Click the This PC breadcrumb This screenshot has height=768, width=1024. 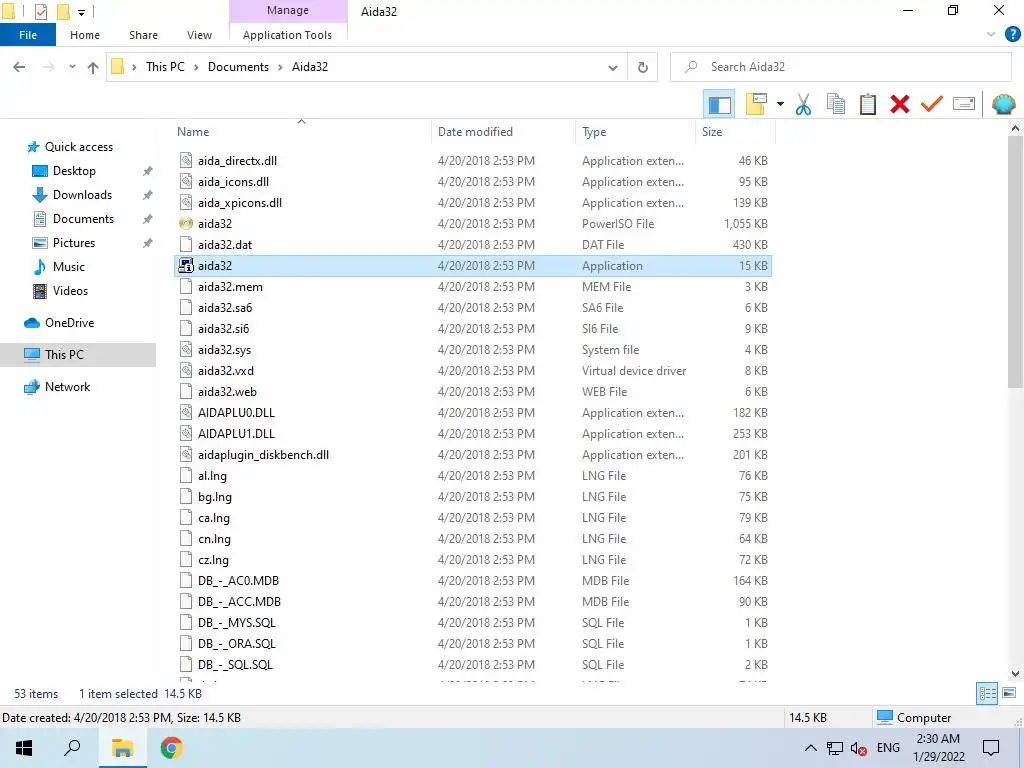[165, 67]
